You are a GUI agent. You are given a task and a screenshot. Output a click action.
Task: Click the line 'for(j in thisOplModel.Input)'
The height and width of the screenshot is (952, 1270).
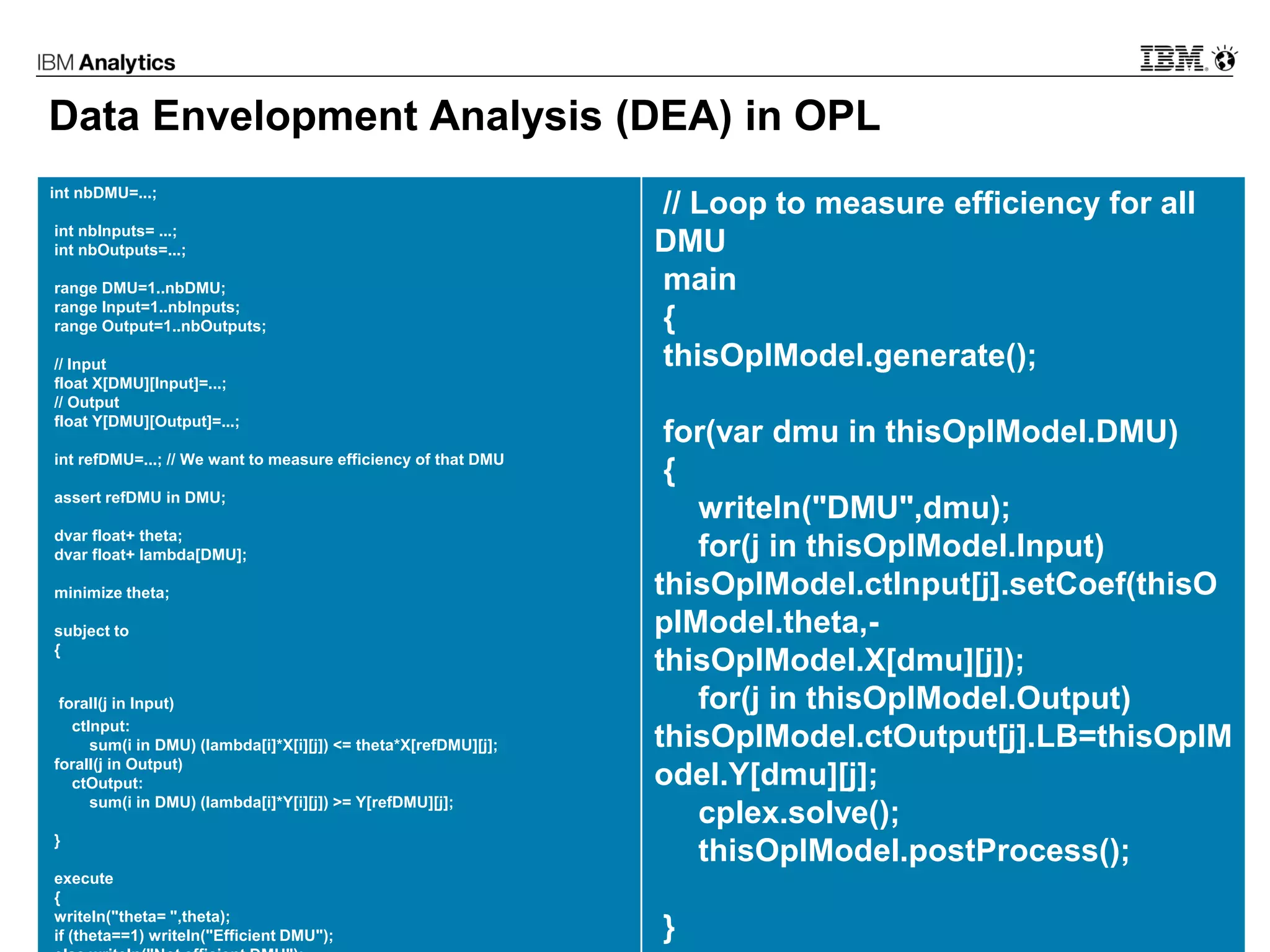tap(901, 546)
